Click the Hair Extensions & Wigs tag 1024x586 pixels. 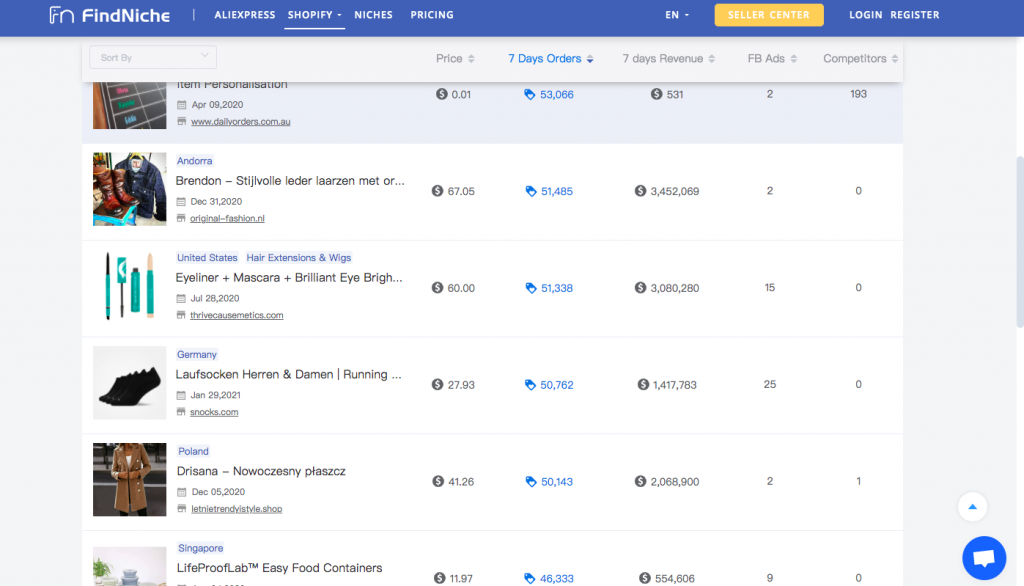point(298,257)
